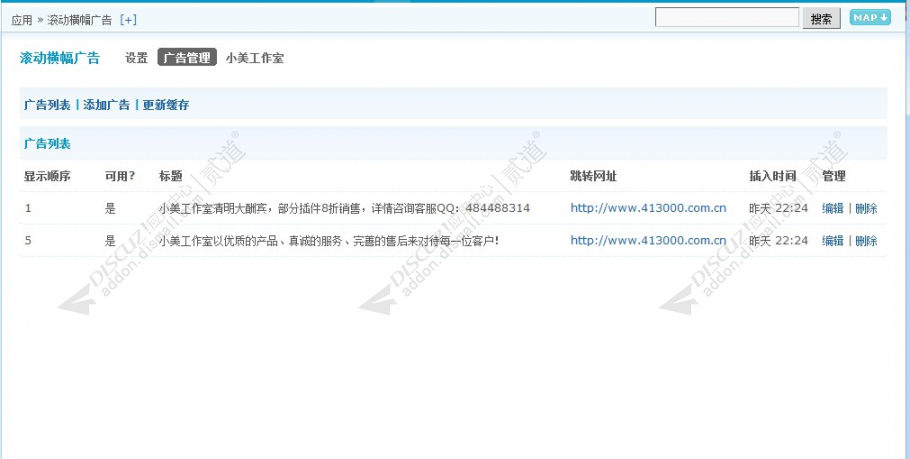Click 昨天 22:24 in the order 1 row
The image size is (910, 459).
click(x=778, y=208)
